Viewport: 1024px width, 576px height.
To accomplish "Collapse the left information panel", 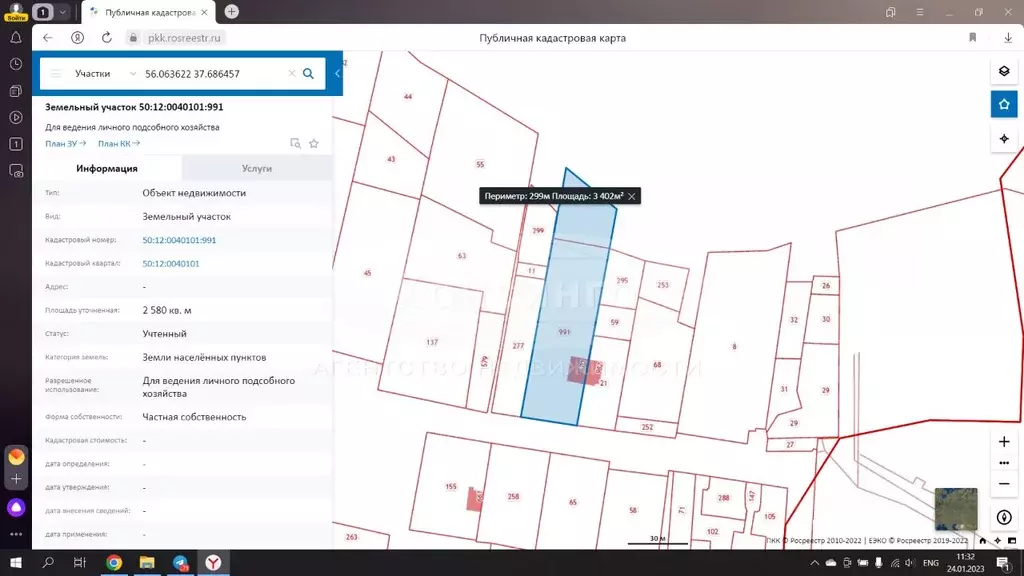I will point(337,74).
